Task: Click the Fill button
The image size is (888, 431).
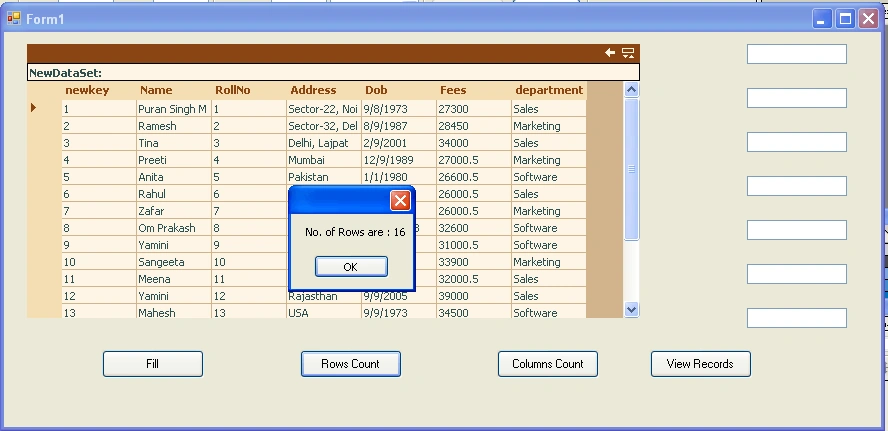Action: coord(153,364)
